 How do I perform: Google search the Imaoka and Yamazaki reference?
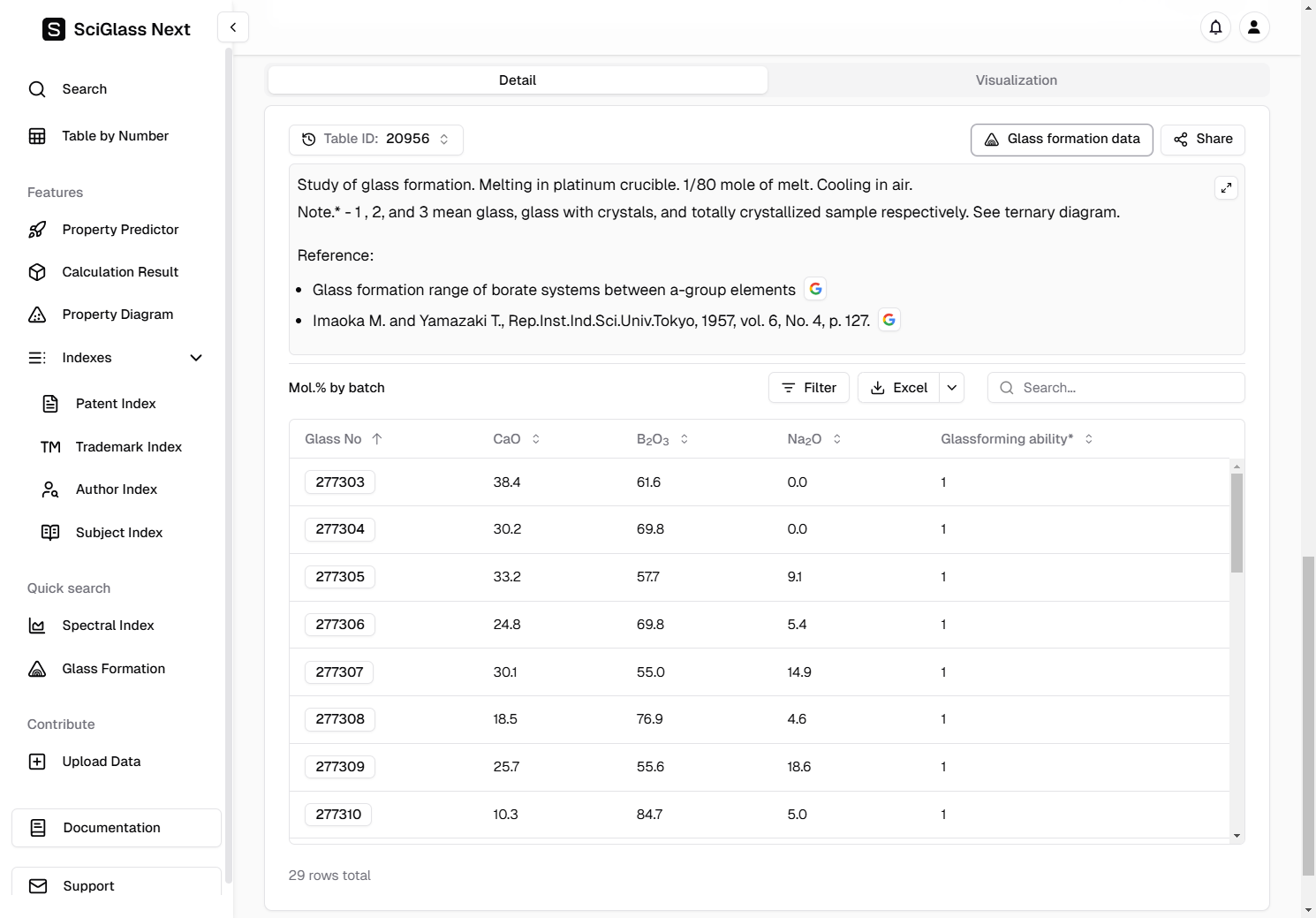(x=889, y=320)
